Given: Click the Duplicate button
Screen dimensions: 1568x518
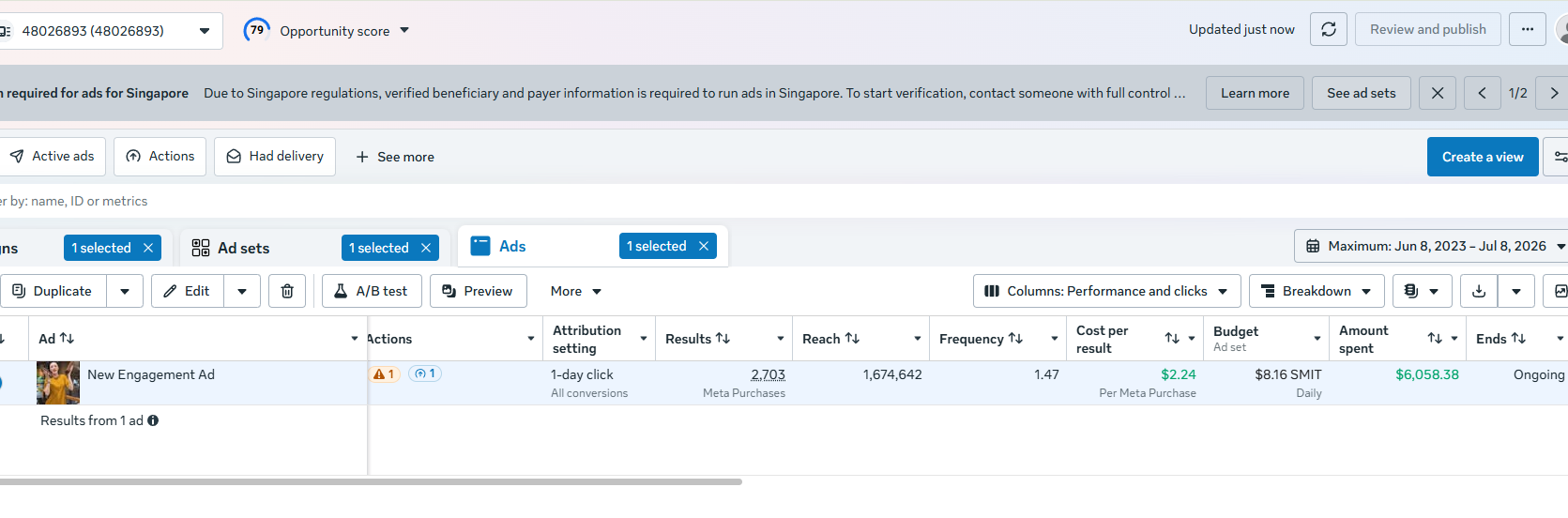Looking at the screenshot, I should (x=53, y=291).
